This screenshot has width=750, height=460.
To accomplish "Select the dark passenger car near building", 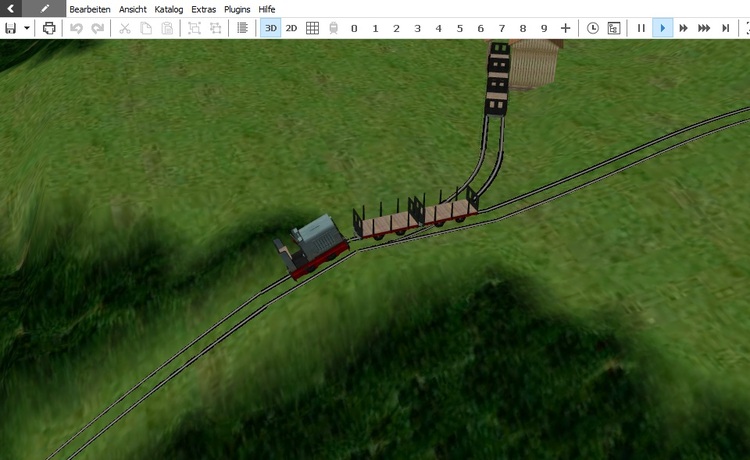I will [498, 79].
